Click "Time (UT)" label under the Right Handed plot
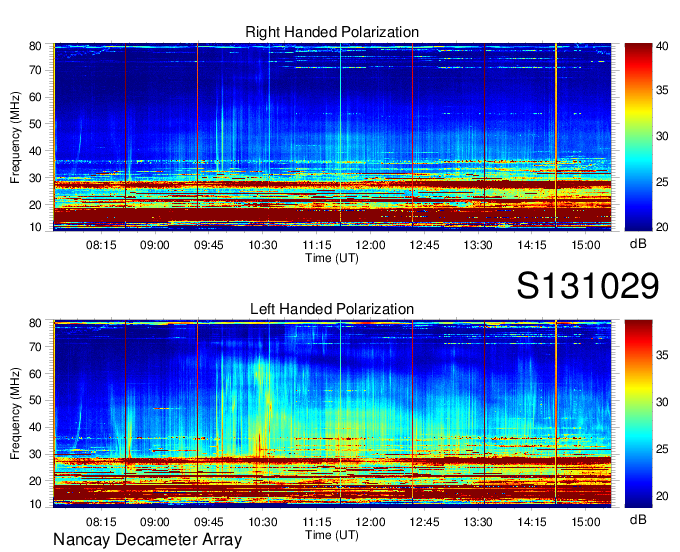This screenshot has height=552, width=680. tap(332, 258)
